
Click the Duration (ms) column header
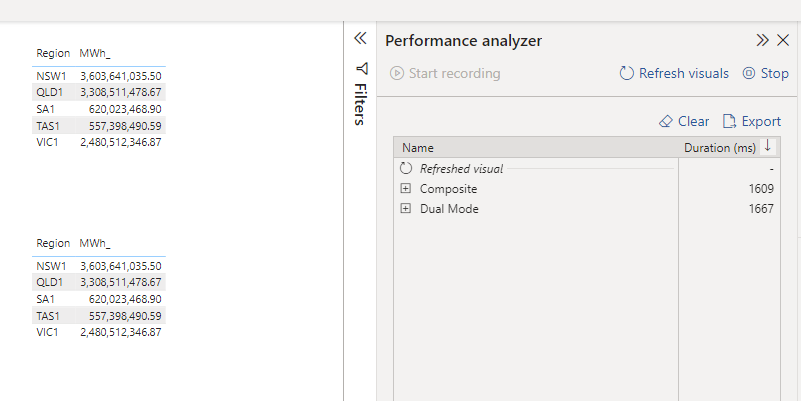720,148
